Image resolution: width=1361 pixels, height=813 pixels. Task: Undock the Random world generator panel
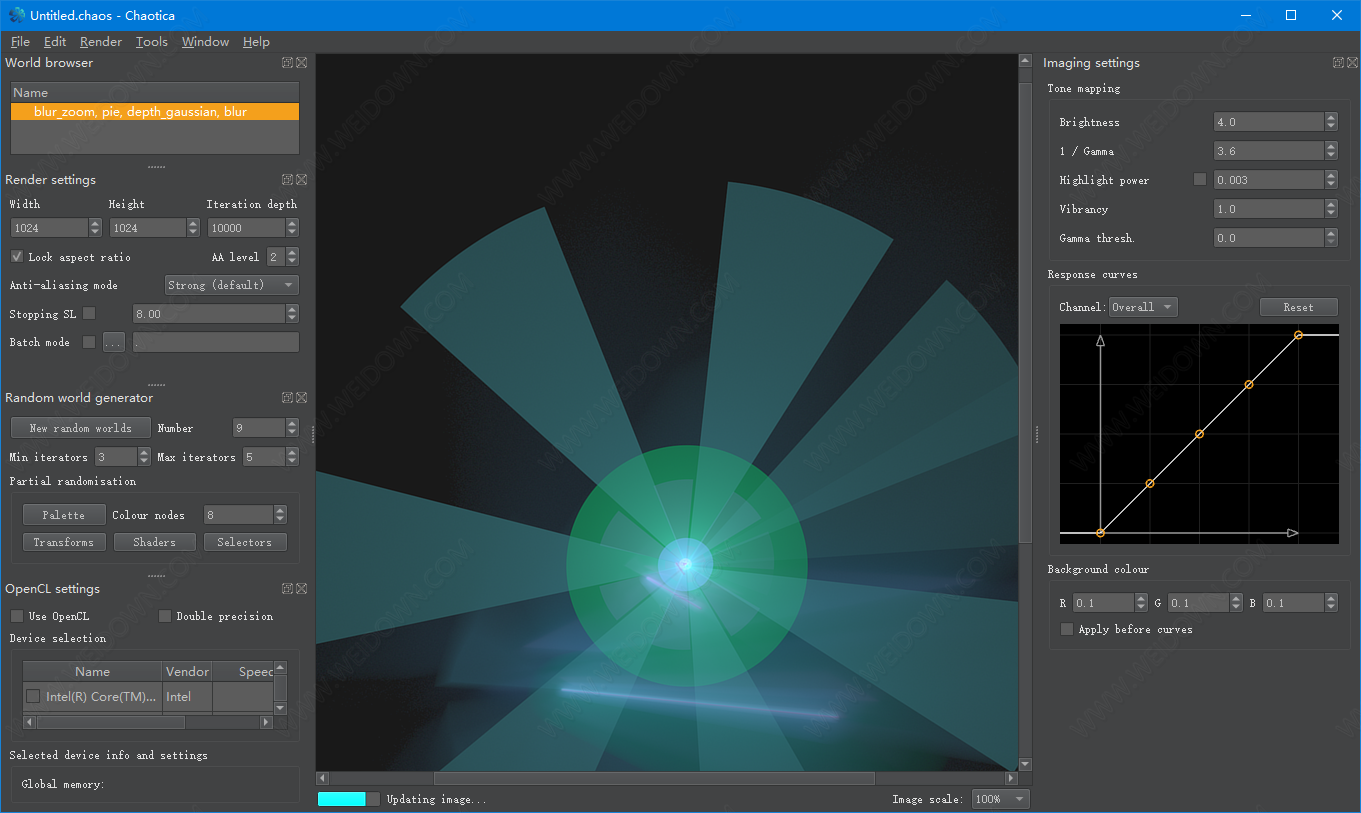pyautogui.click(x=287, y=397)
